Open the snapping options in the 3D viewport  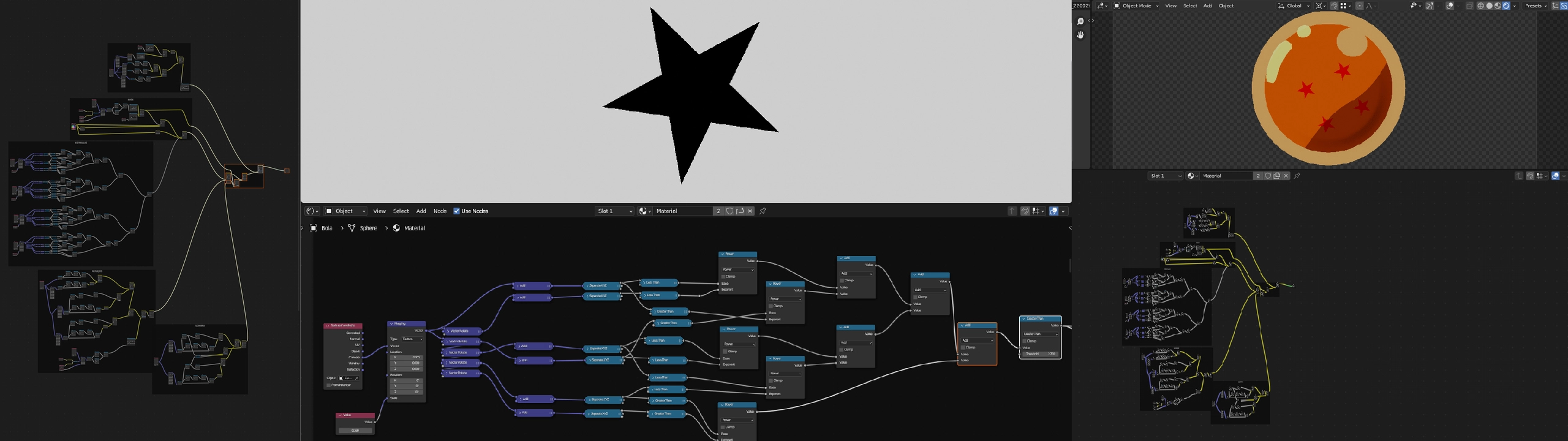1346,6
